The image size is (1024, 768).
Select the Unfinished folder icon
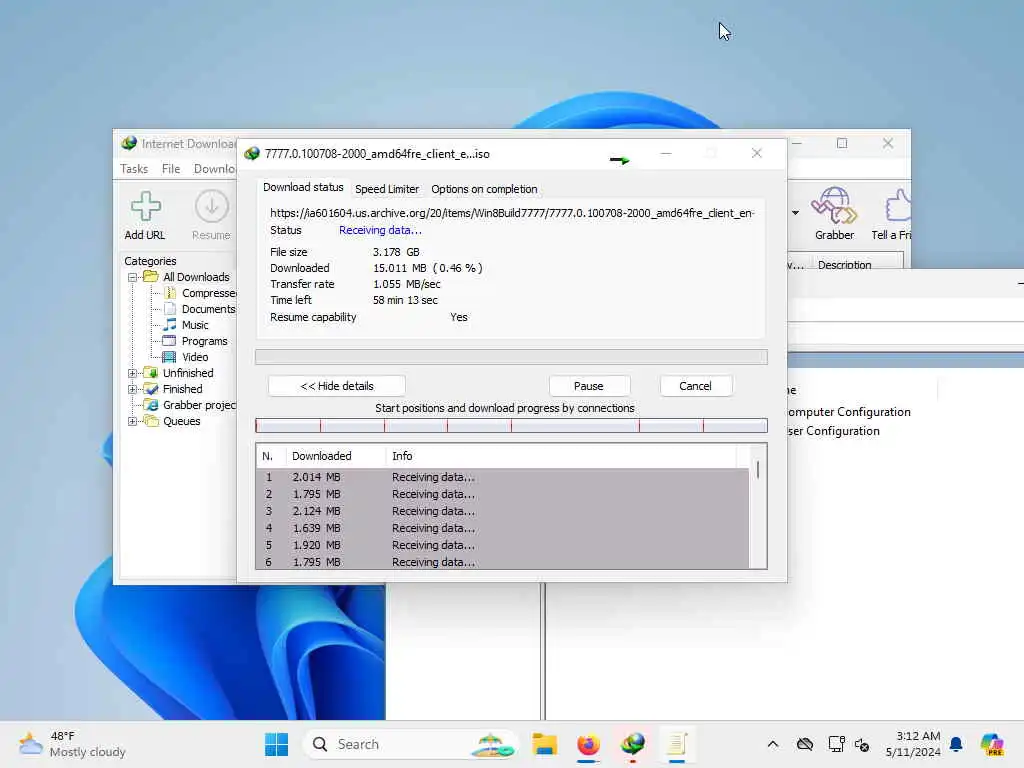pyautogui.click(x=151, y=373)
